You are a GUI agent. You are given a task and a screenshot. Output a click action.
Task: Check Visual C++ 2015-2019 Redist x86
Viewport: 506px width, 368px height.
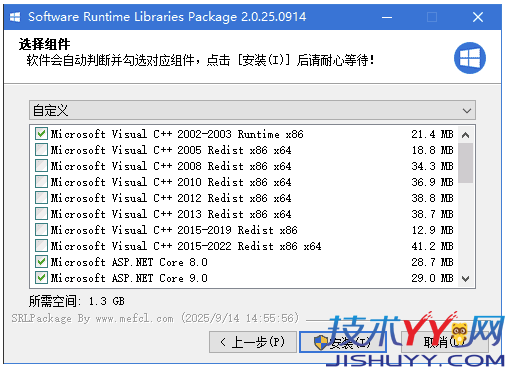41,230
